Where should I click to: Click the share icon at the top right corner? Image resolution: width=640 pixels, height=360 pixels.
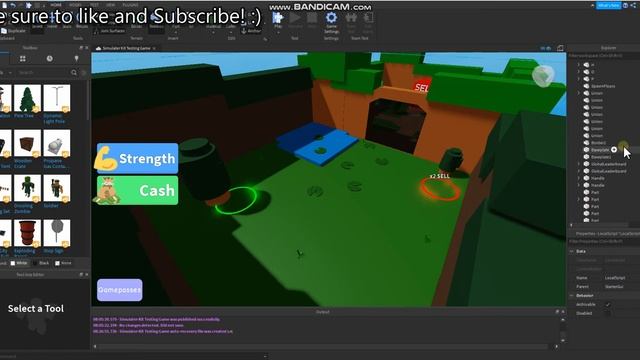(x=633, y=5)
